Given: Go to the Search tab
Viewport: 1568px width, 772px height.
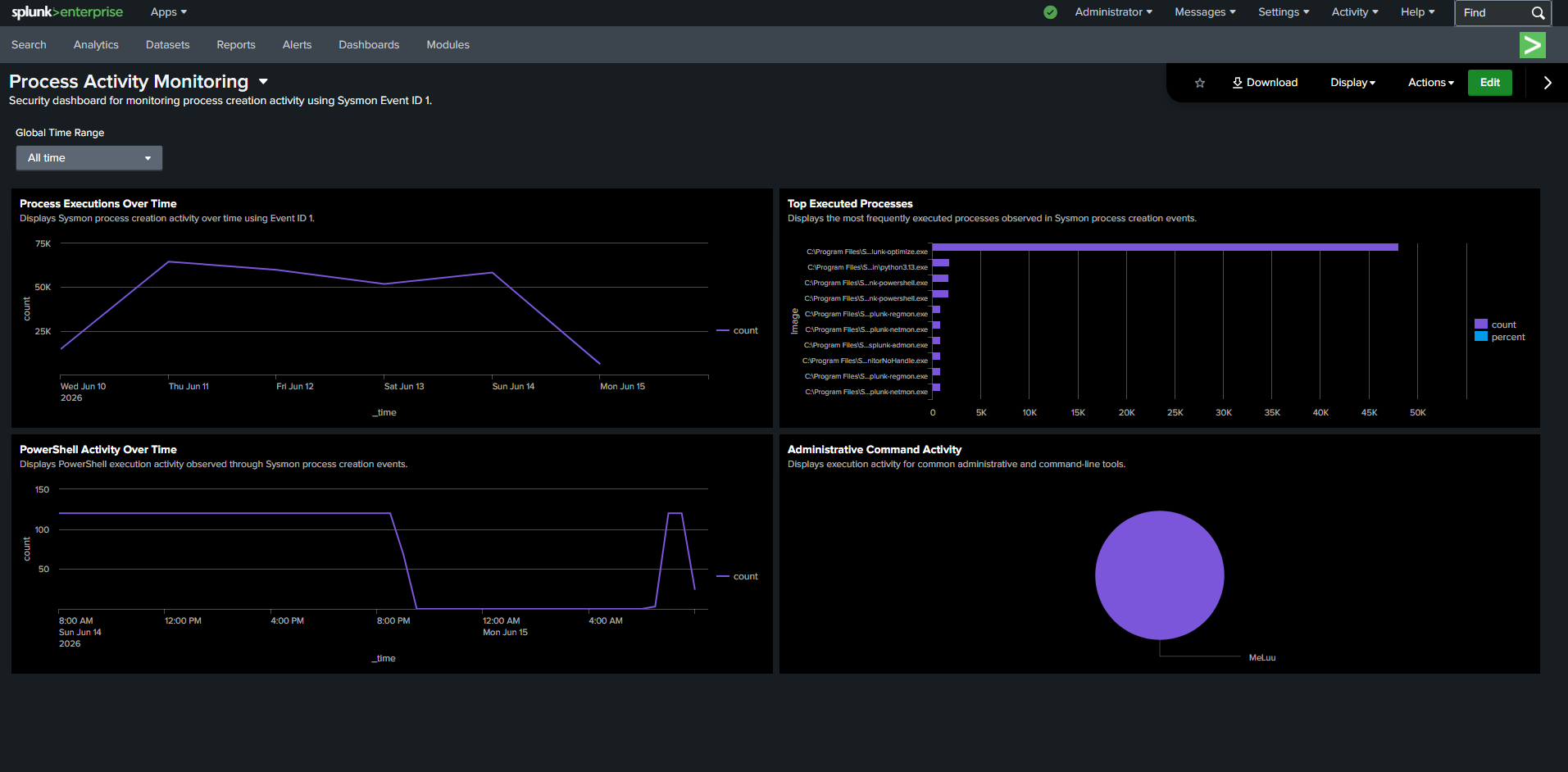Looking at the screenshot, I should pos(29,45).
